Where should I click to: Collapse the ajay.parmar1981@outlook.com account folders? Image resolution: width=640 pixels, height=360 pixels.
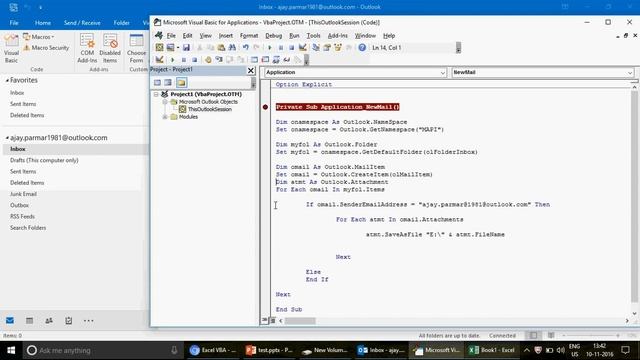click(x=7, y=138)
